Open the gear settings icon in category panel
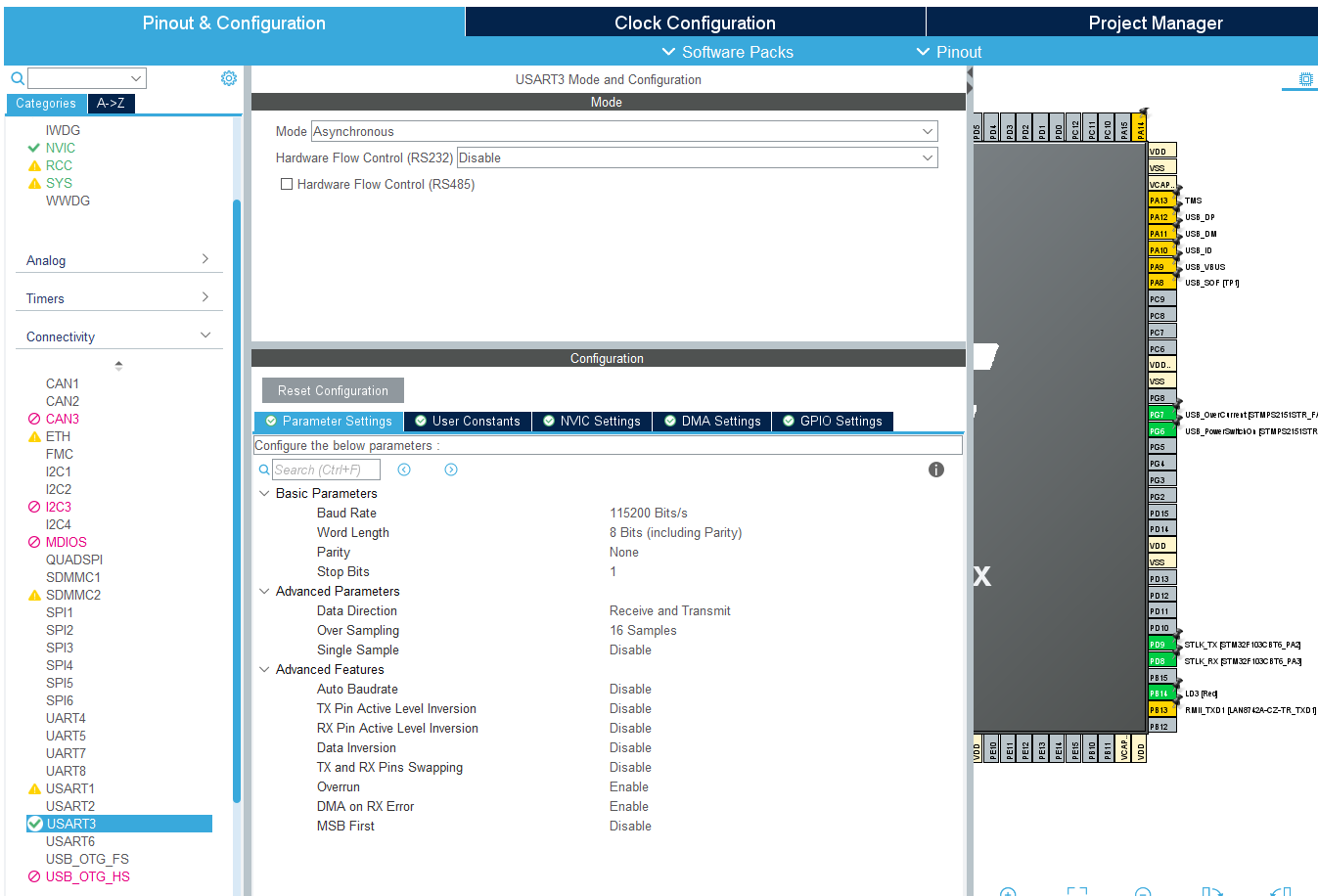 tap(229, 78)
